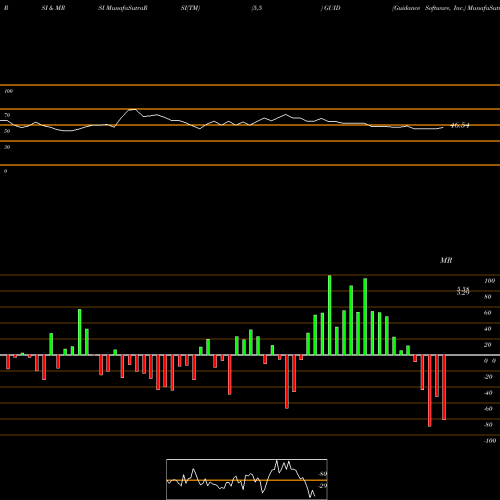Click the -100 label on MR axis
The image size is (500, 500).
coord(490,441)
